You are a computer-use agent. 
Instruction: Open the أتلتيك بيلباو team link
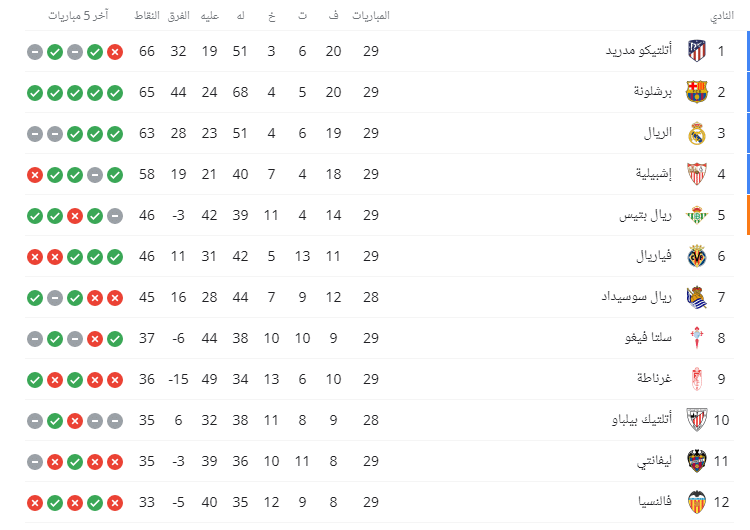coord(642,420)
